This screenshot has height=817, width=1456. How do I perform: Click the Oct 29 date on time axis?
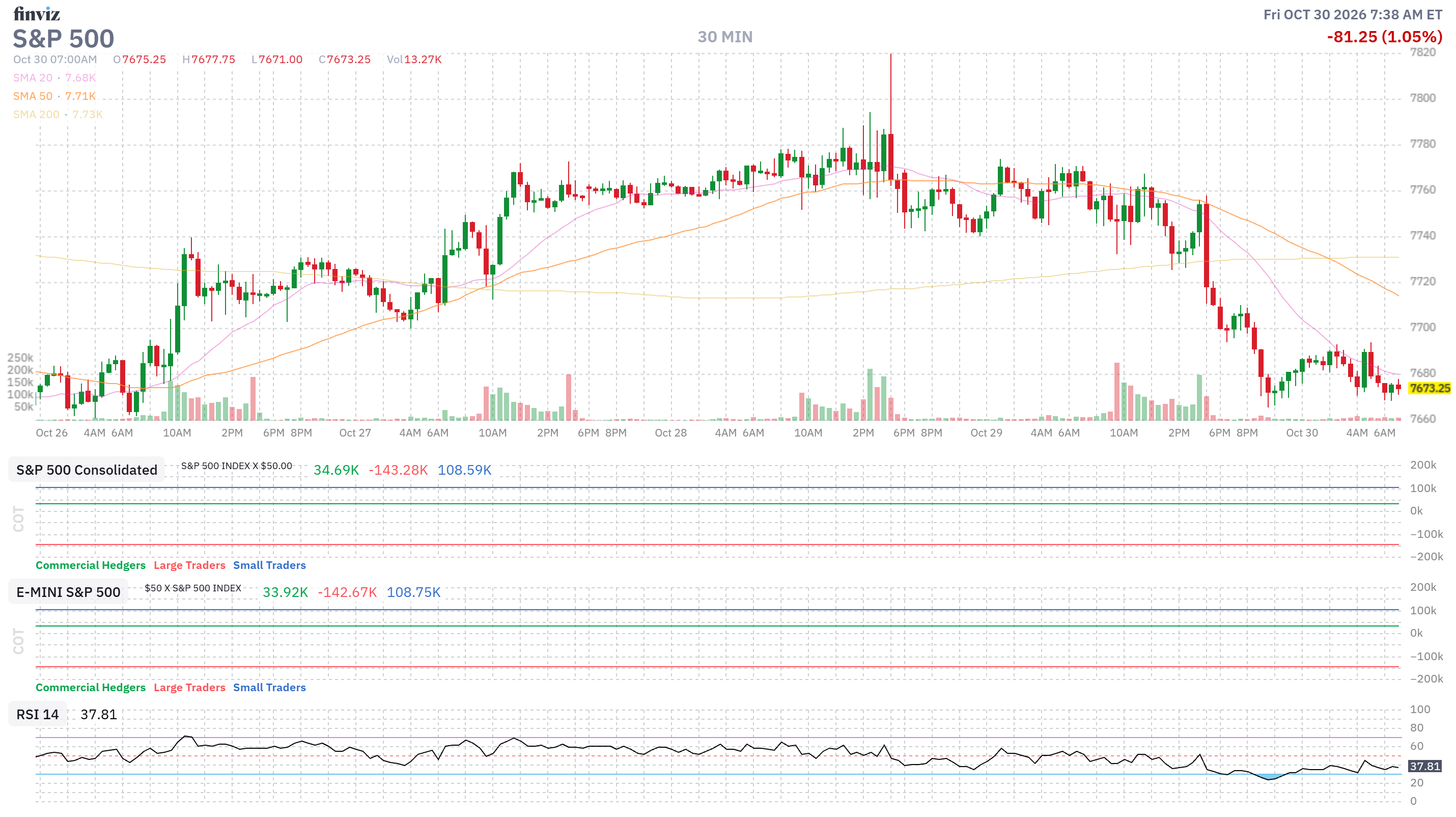[986, 432]
